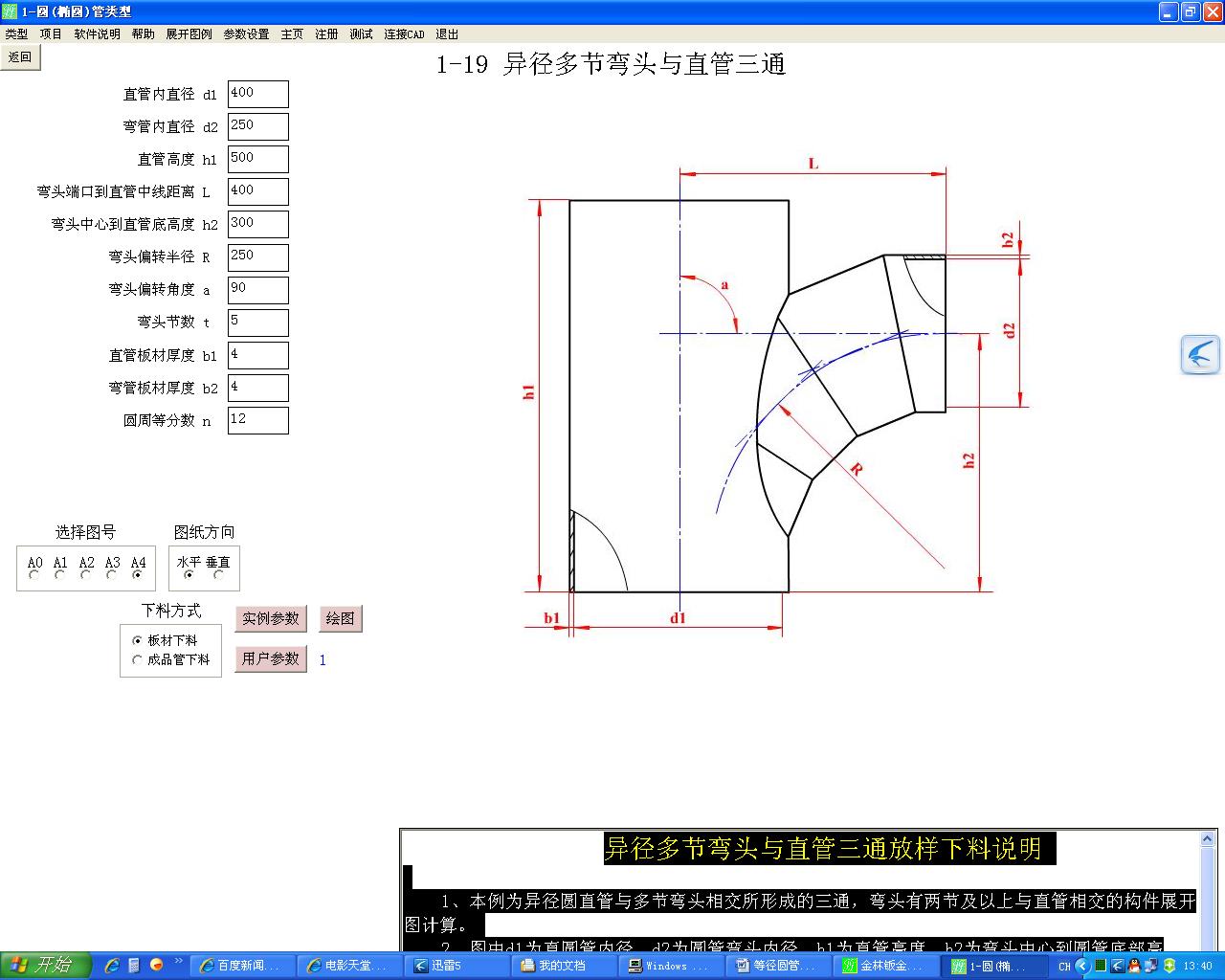
Task: Expand hidden quick launch items chevron
Action: pyautogui.click(x=178, y=961)
